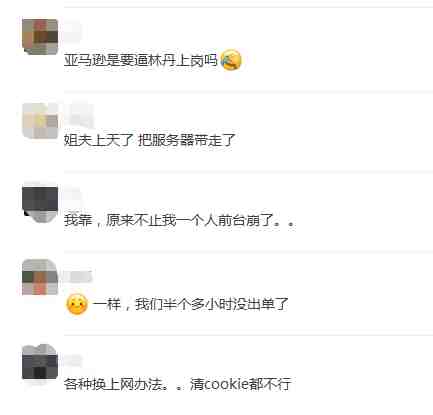This screenshot has width=433, height=415.
Task: Open the avatar of the 姐夫上天了 commenter
Action: pyautogui.click(x=40, y=120)
